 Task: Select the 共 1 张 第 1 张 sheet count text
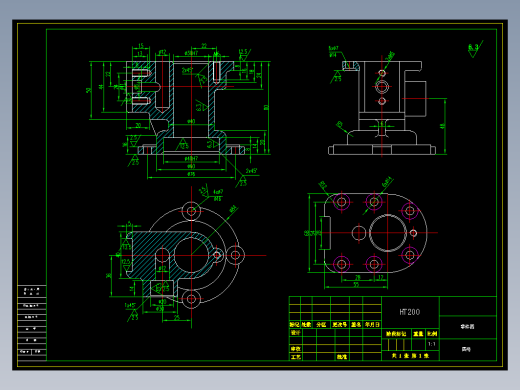(x=410, y=356)
